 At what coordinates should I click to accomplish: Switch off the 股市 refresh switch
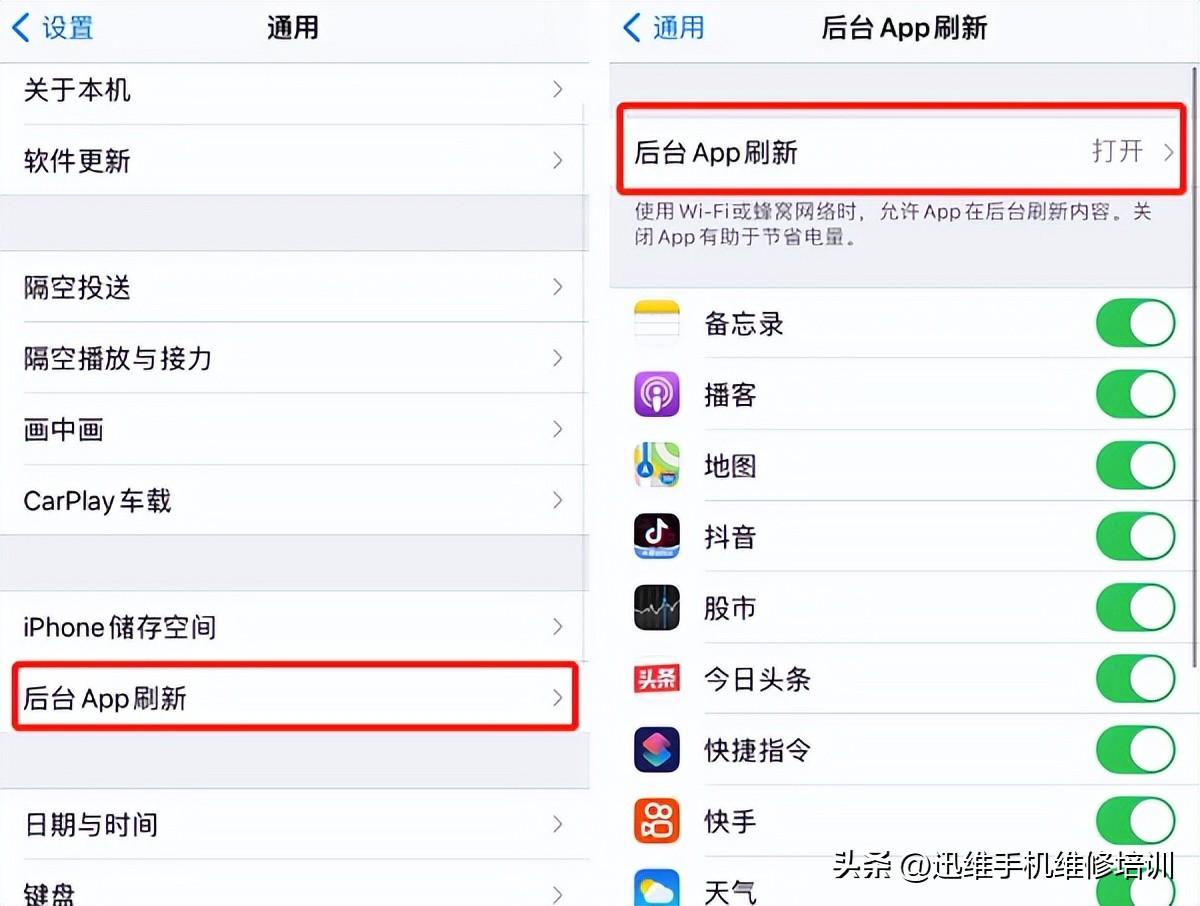[1135, 608]
